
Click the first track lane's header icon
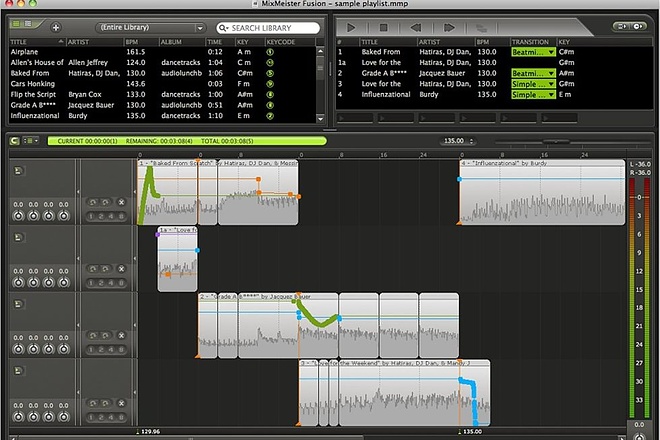tap(18, 171)
